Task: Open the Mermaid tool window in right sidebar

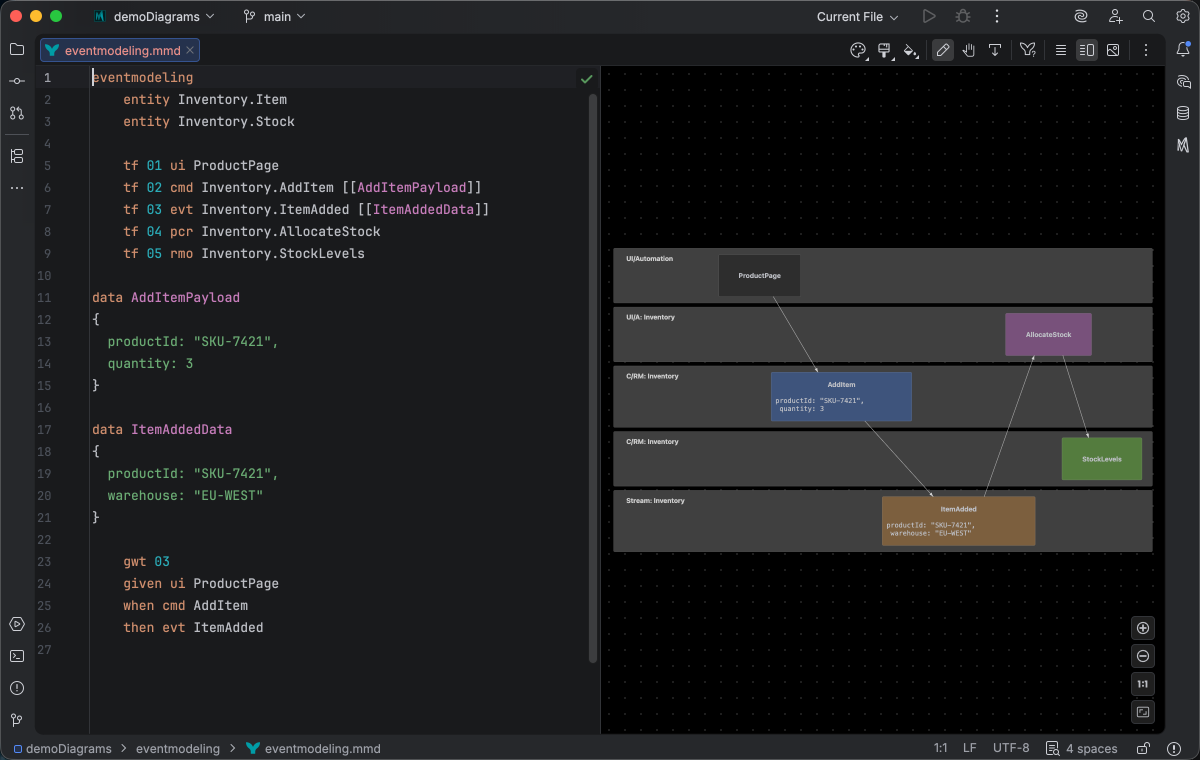Action: pos(1183,145)
